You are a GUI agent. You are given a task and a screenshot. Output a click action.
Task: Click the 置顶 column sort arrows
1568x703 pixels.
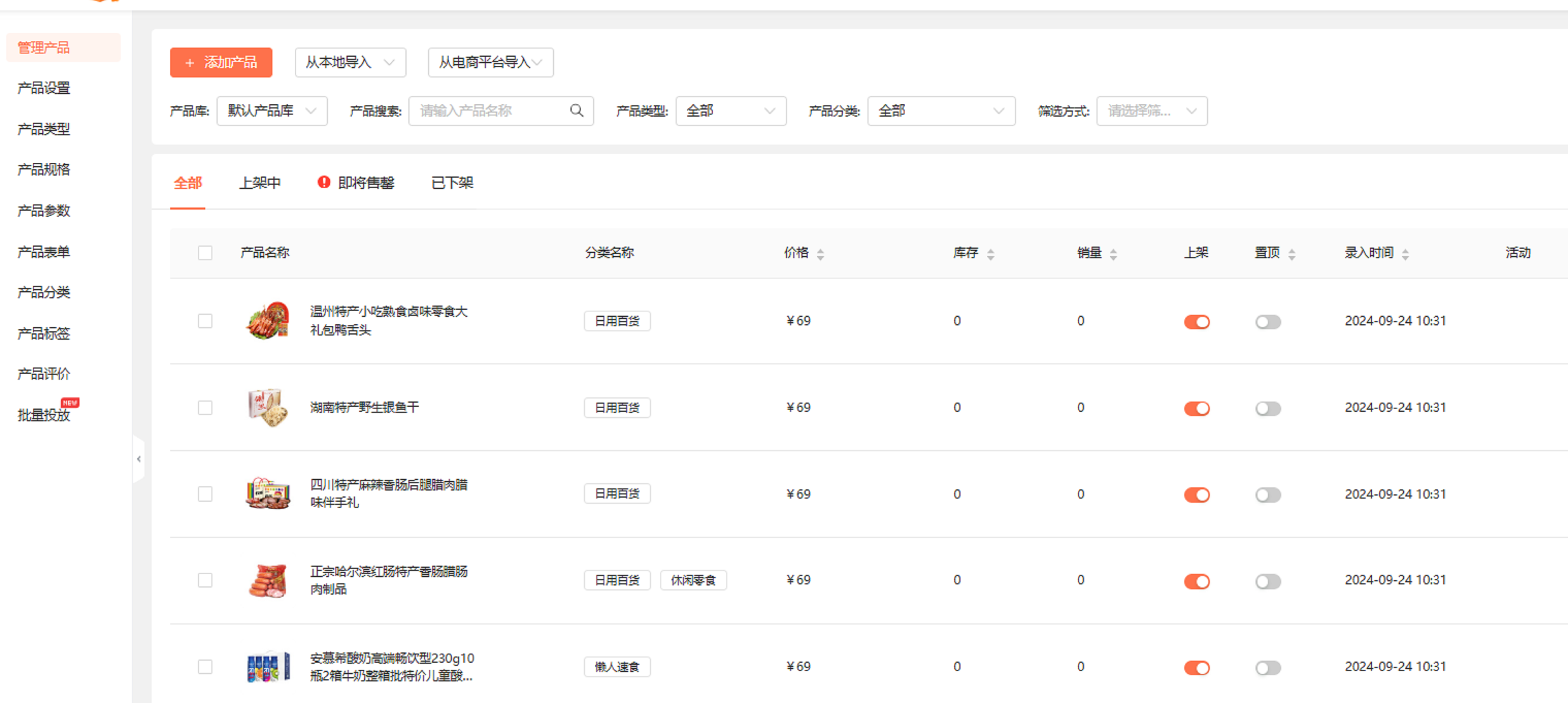[x=1291, y=253]
